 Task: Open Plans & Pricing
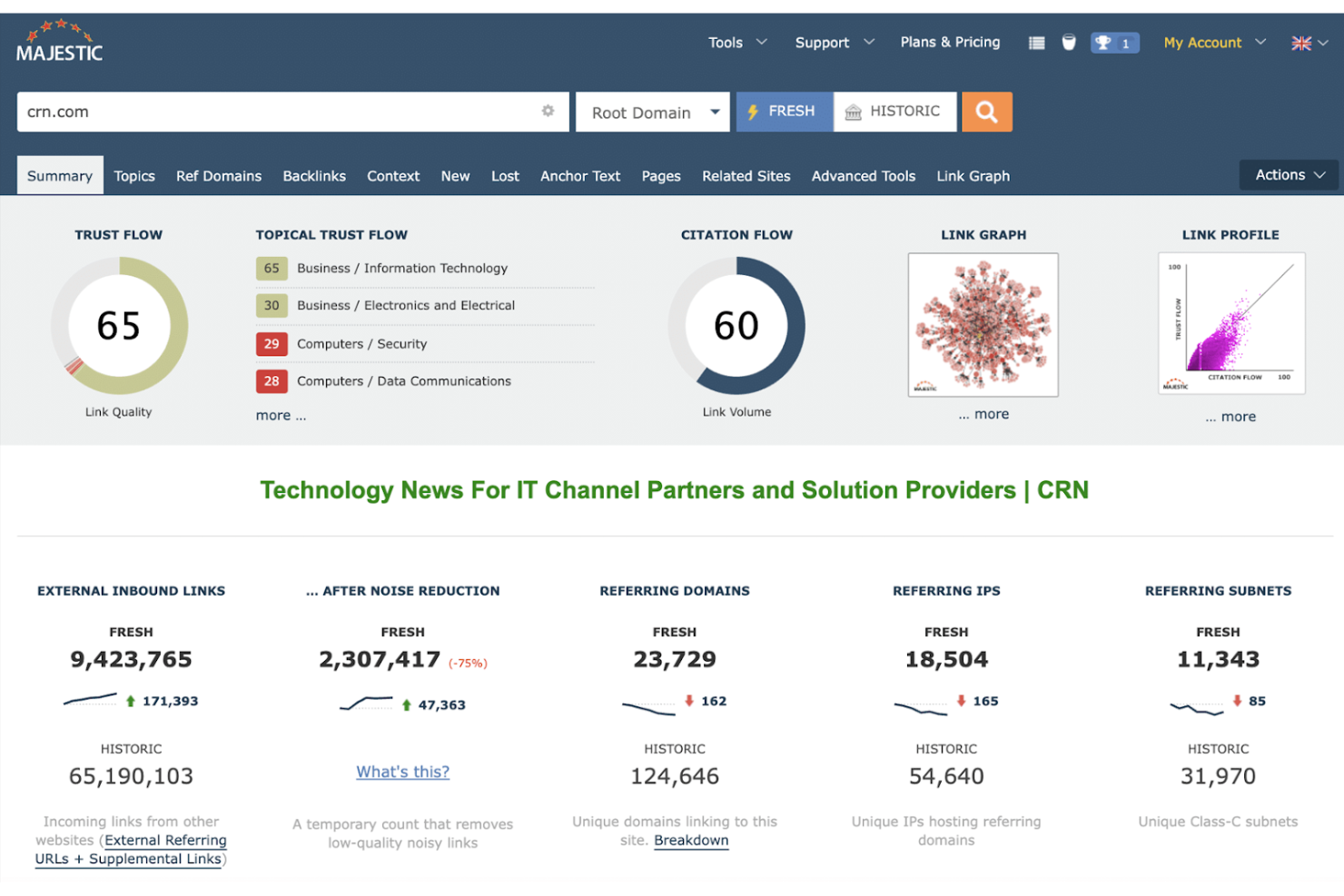[950, 42]
